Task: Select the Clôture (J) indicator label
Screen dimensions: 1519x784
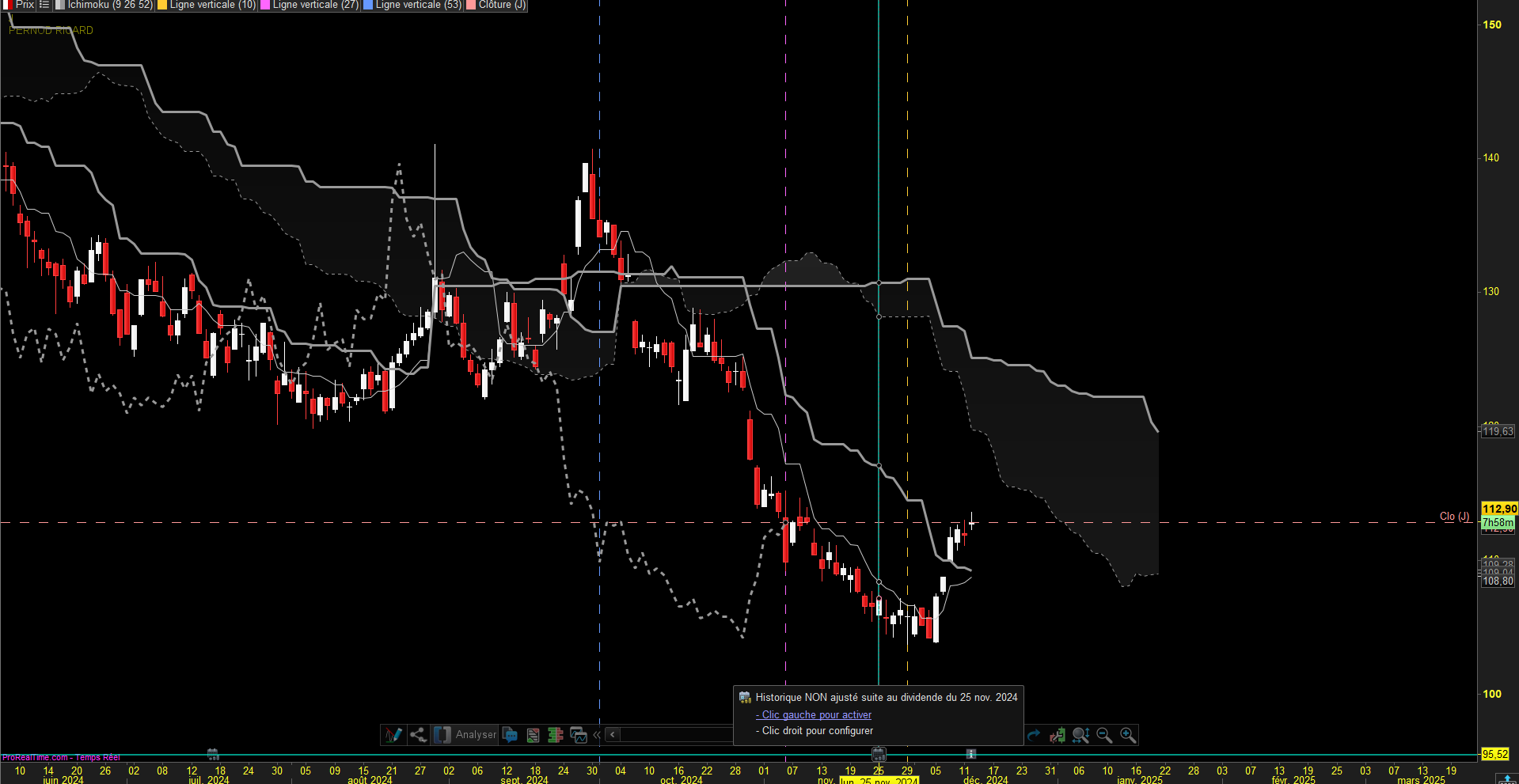Action: pos(502,5)
